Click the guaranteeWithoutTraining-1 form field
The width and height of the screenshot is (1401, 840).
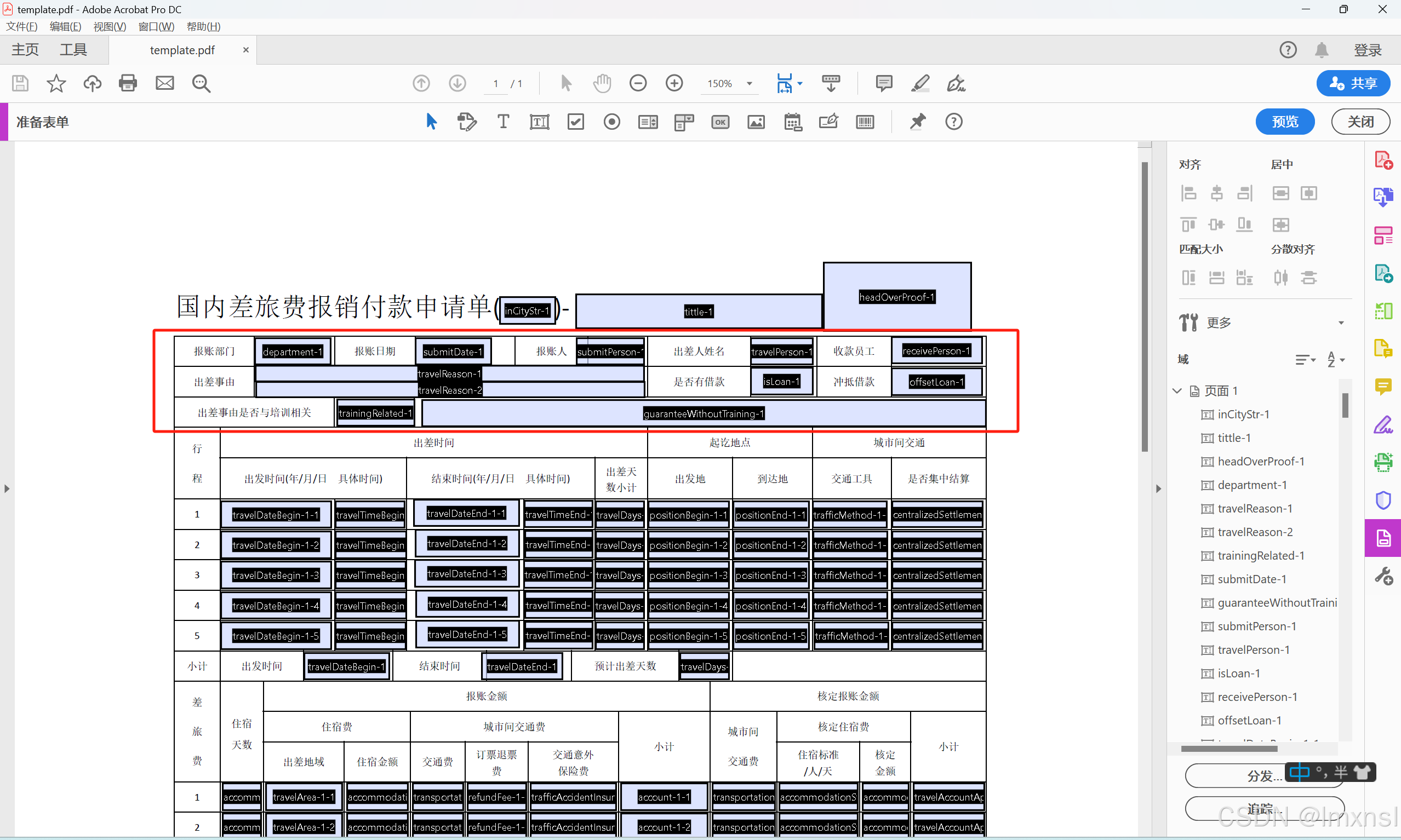(x=704, y=414)
